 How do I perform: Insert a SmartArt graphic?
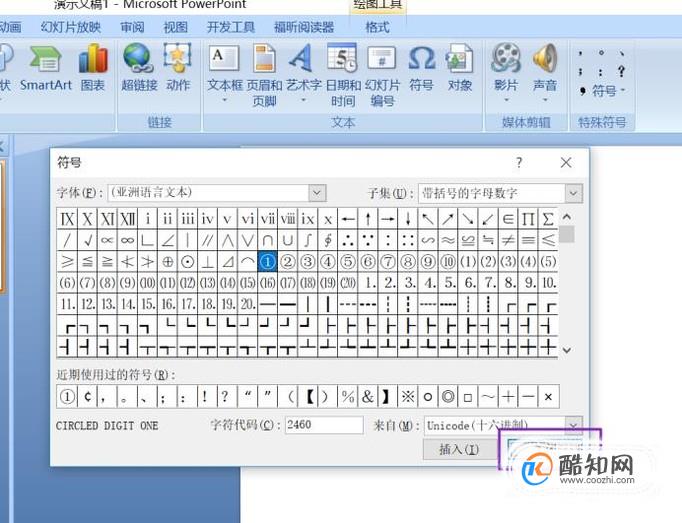click(45, 67)
